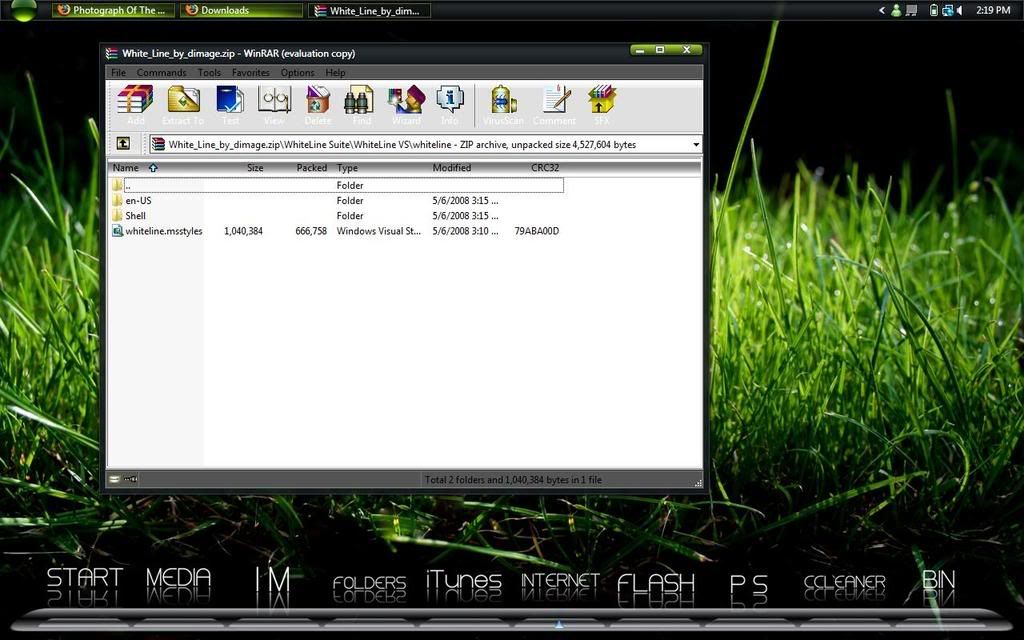Screen dimensions: 1024x640
Task: Open the Find binoculars tool
Action: pos(361,104)
